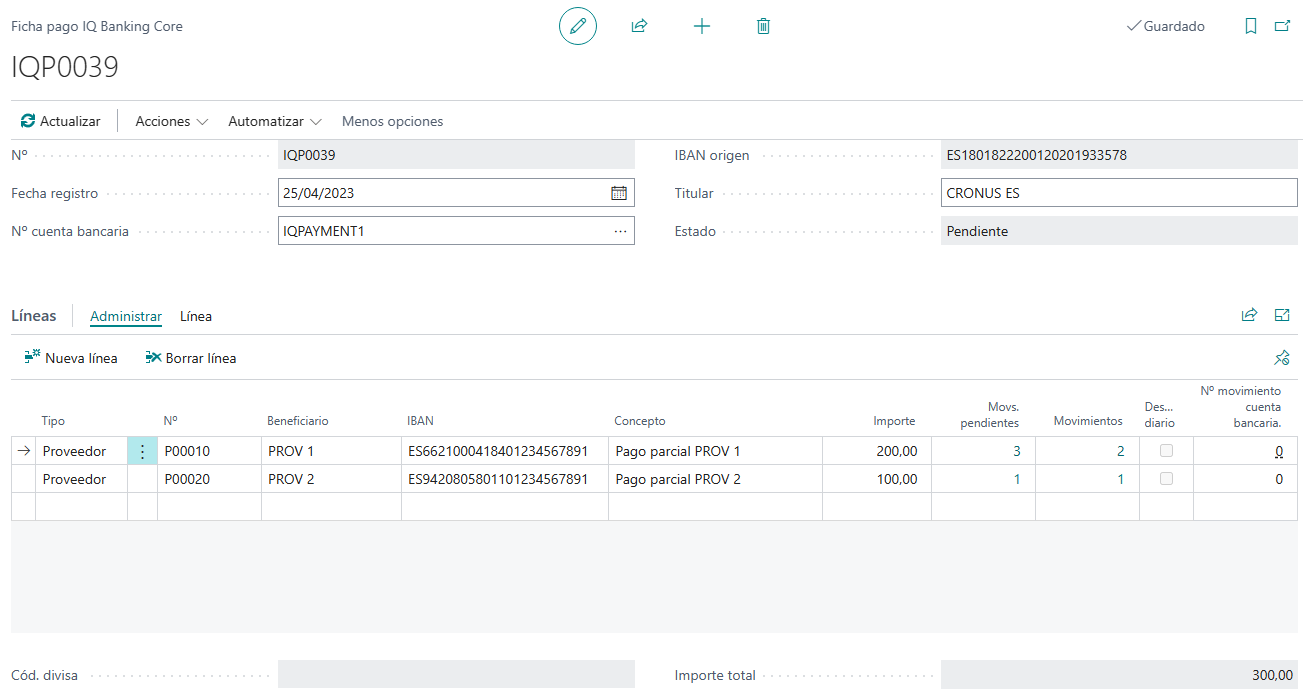Open the Nº cuenta bancaria lookup ellipsis
The height and width of the screenshot is (692, 1303).
pos(621,230)
